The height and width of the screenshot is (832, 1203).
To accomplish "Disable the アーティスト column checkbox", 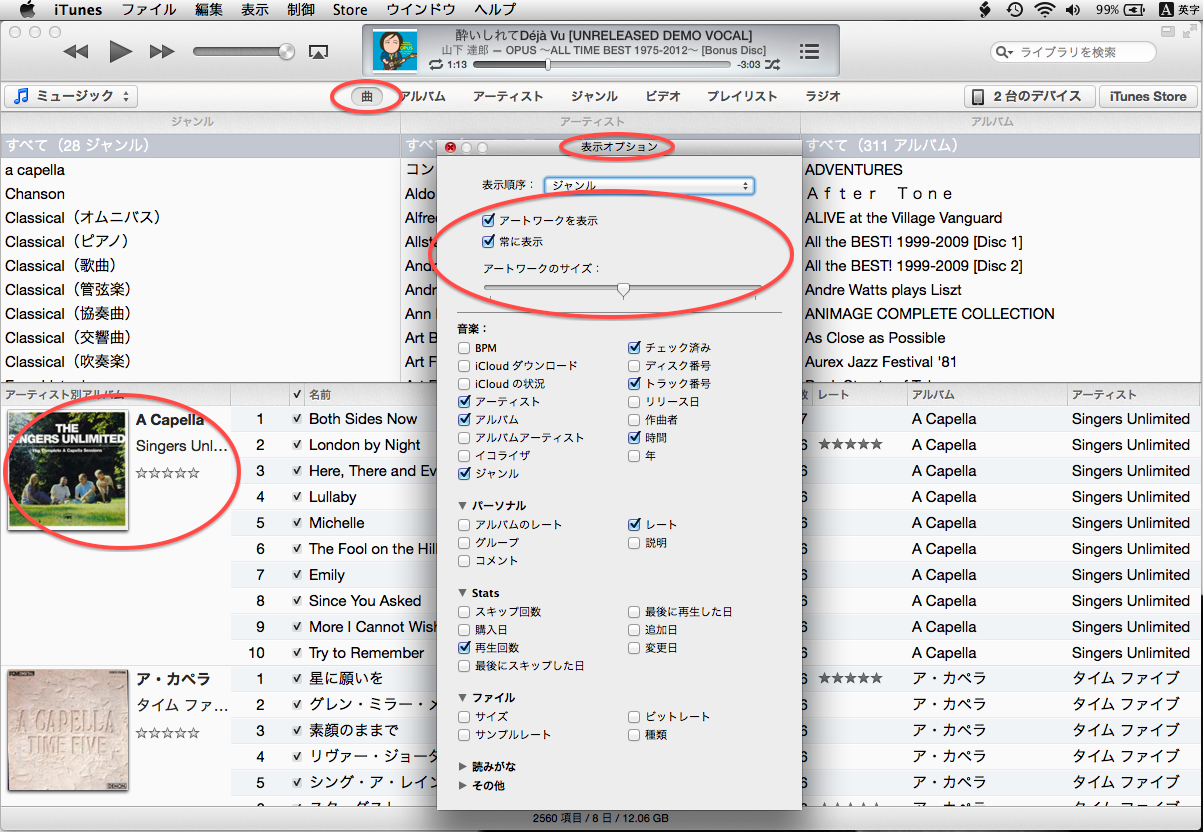I will pos(464,402).
